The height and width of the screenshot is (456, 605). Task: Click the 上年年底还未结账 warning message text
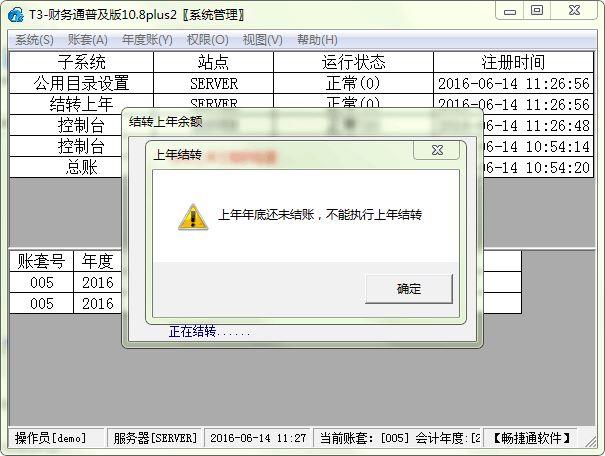point(319,214)
